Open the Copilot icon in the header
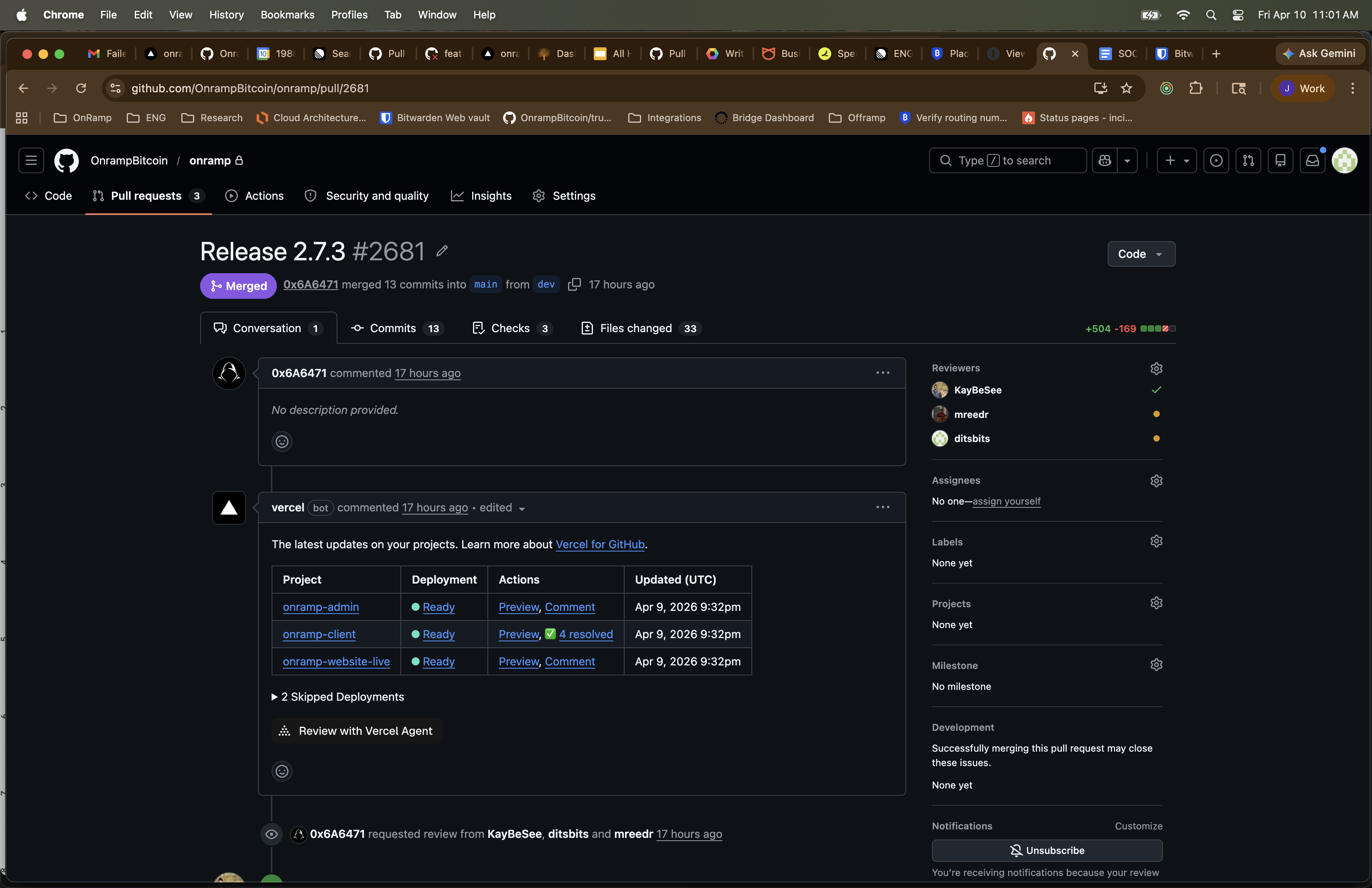1372x888 pixels. point(1104,161)
